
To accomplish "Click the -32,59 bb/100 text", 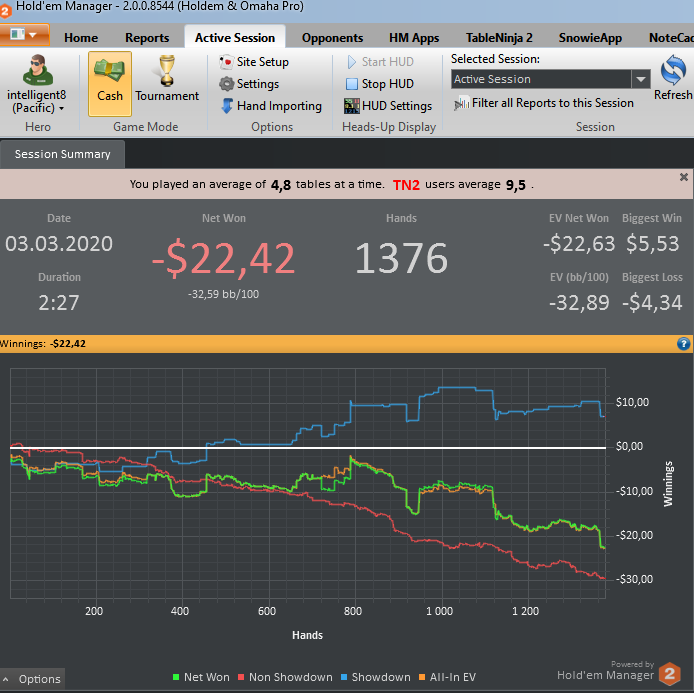I will pyautogui.click(x=224, y=294).
